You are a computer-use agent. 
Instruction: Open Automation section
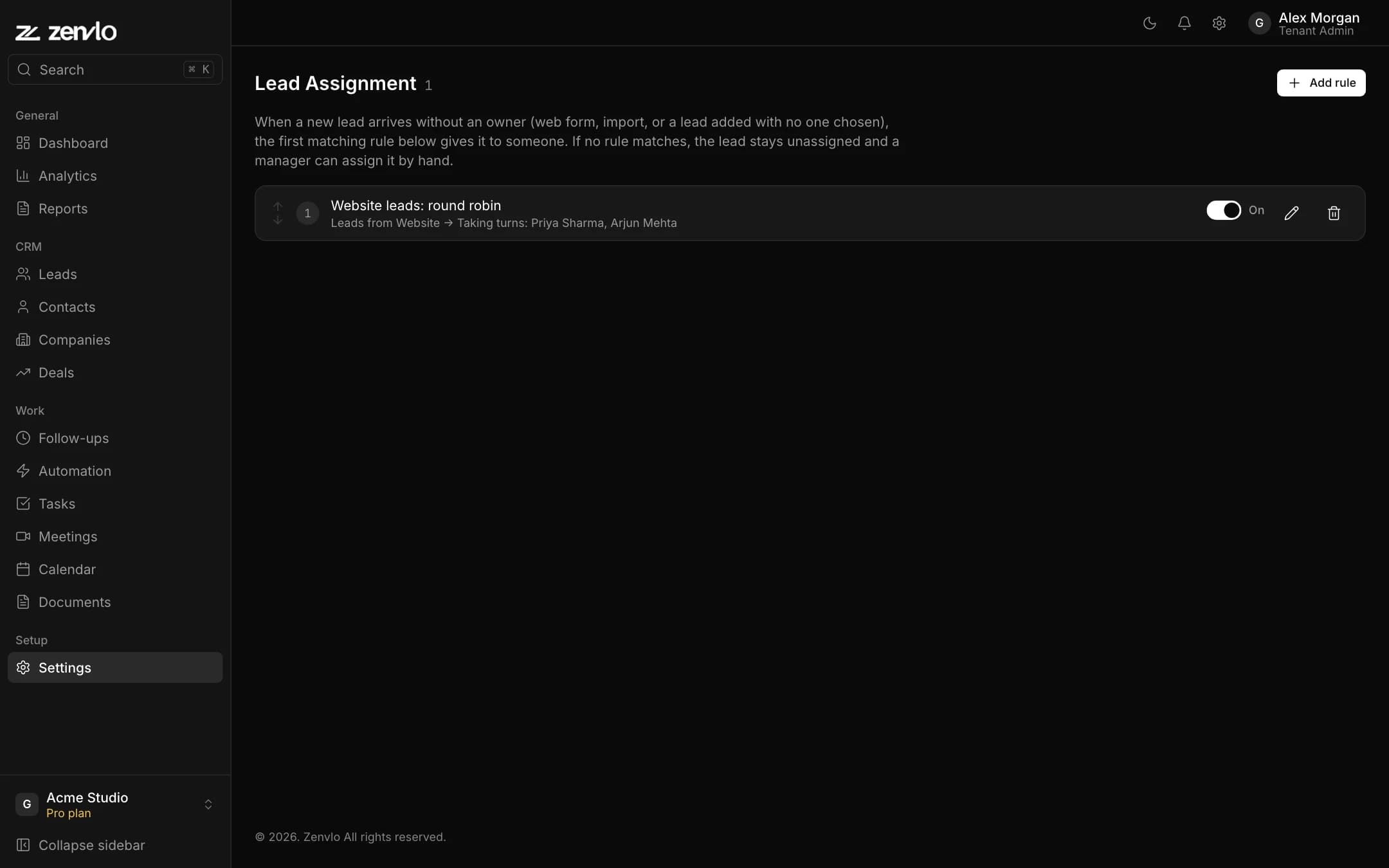(x=115, y=471)
